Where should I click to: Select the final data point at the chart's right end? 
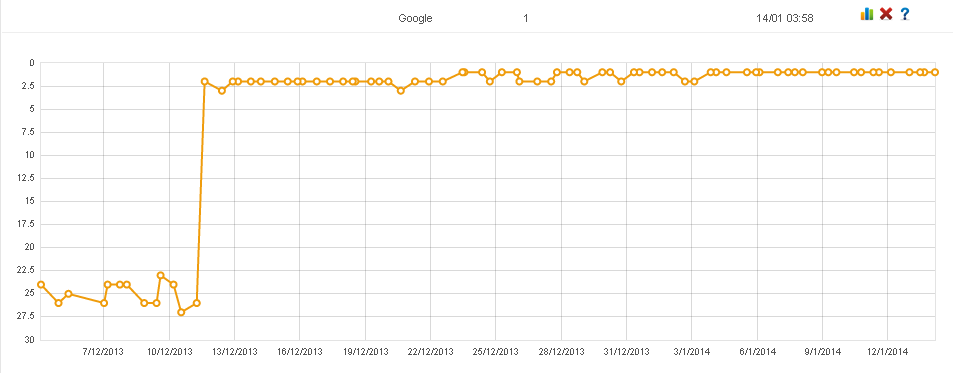935,72
